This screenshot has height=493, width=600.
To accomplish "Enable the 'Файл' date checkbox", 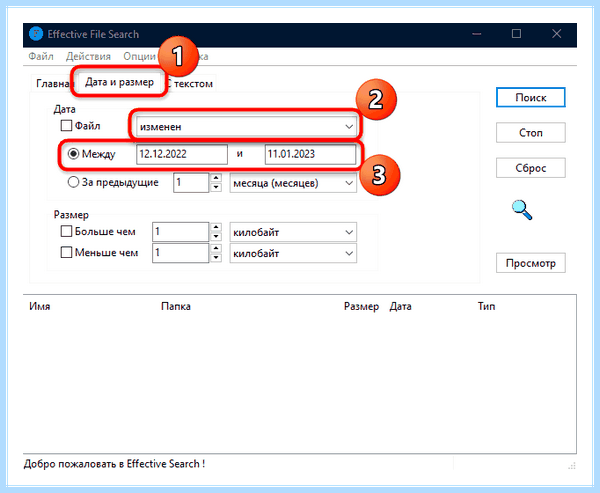I will pos(66,126).
